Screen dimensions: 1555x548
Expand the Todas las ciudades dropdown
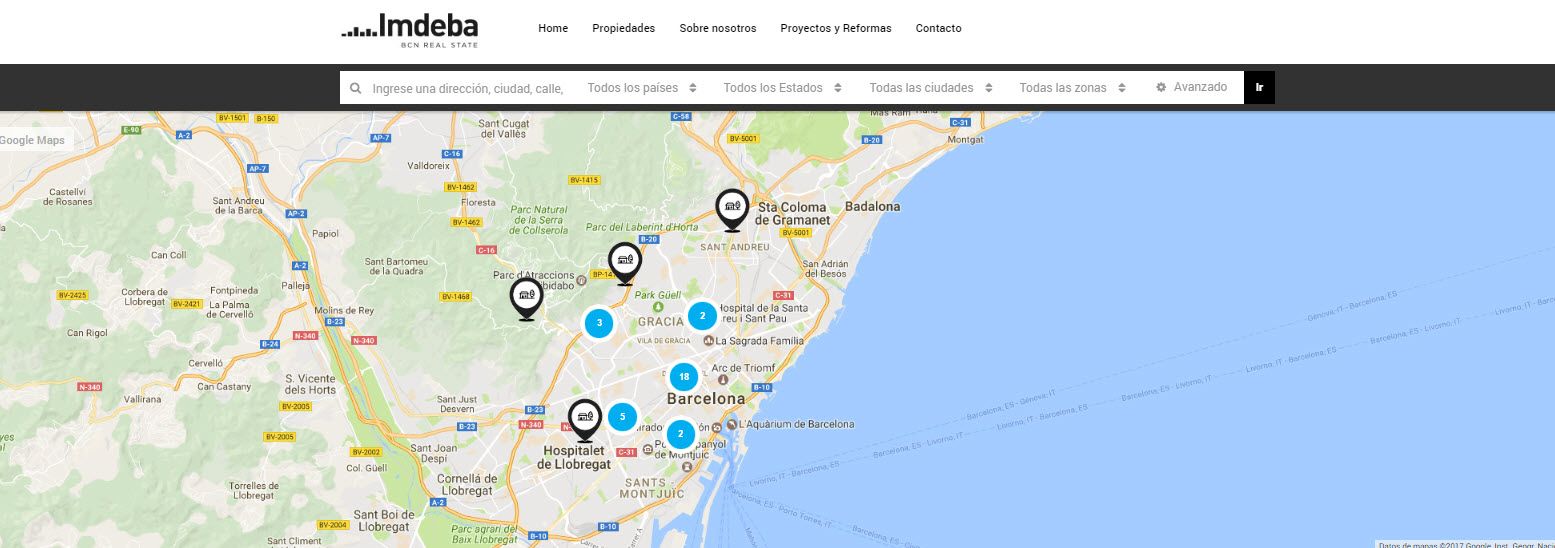click(x=930, y=88)
